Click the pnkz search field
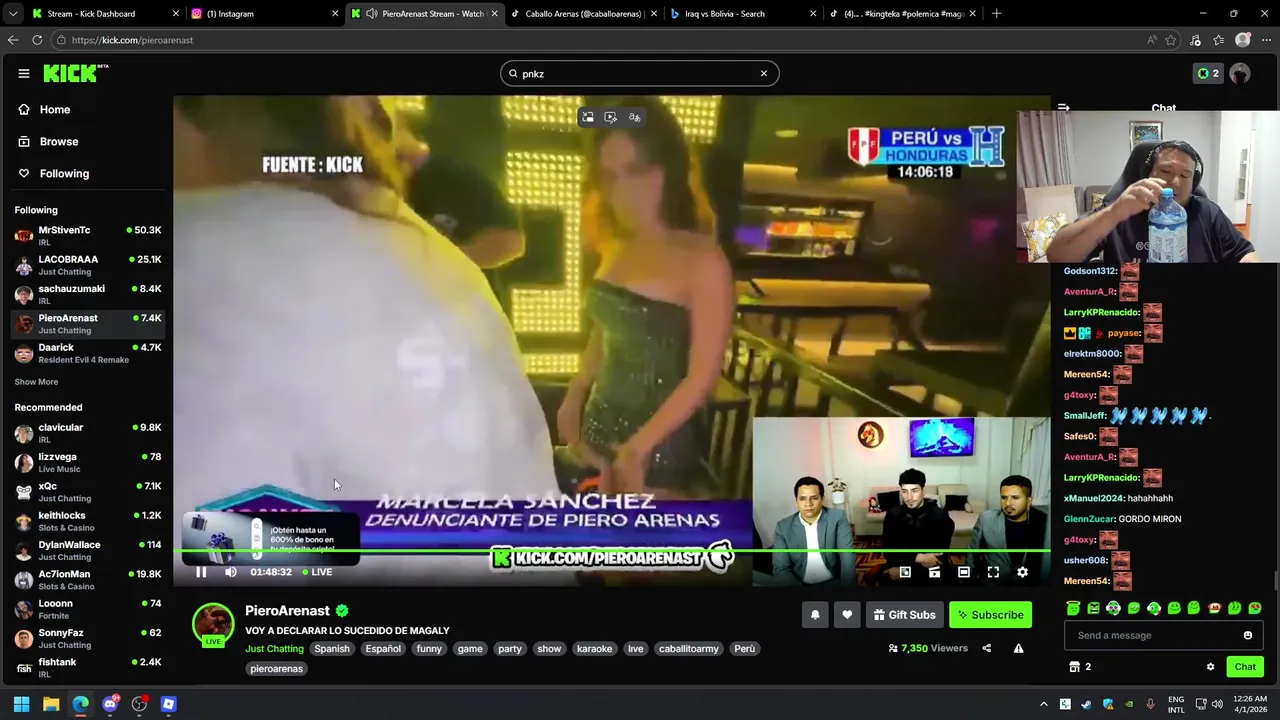 click(639, 73)
